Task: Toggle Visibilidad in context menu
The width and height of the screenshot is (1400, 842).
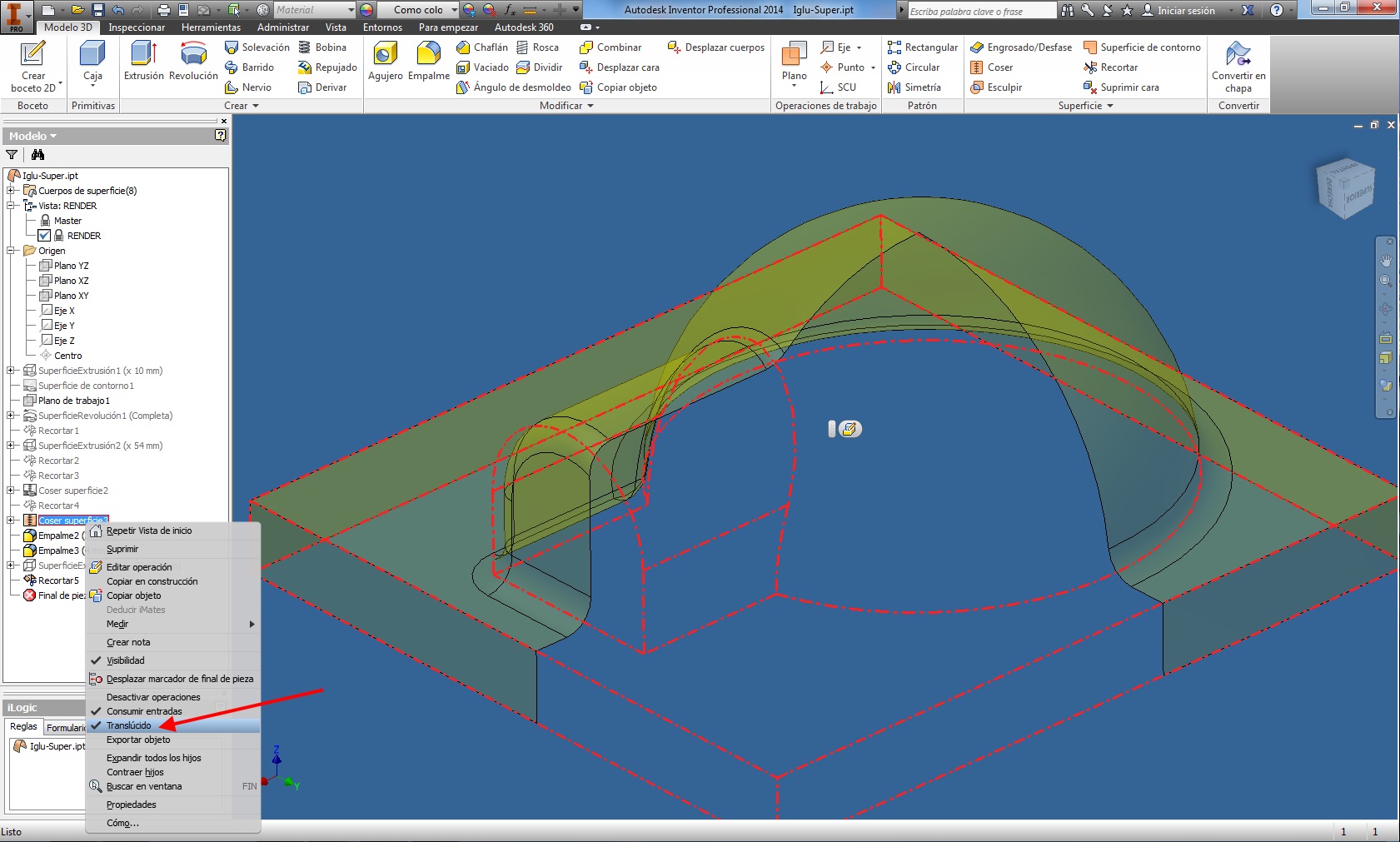Action: tap(173, 660)
